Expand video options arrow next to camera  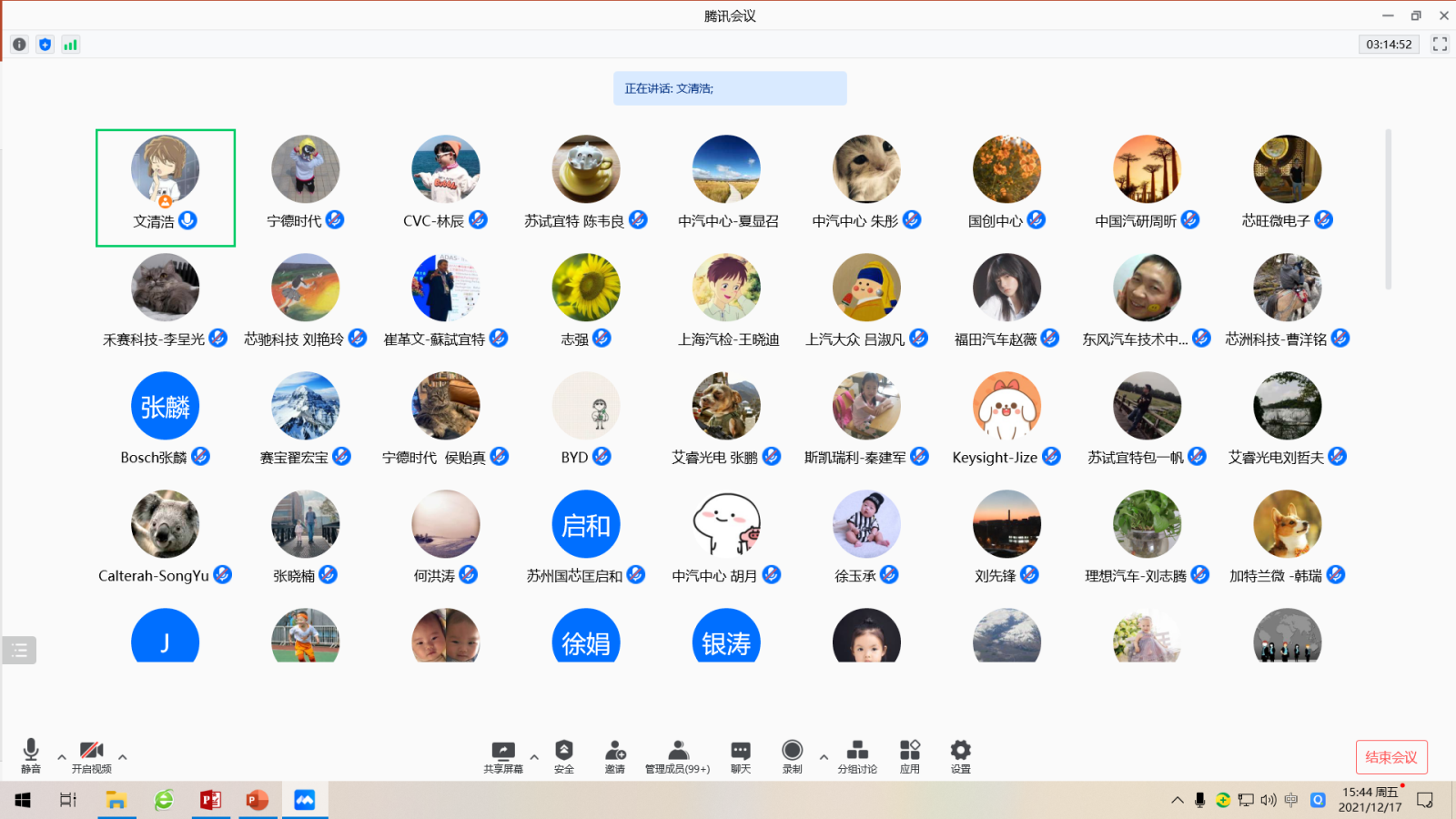point(123,757)
